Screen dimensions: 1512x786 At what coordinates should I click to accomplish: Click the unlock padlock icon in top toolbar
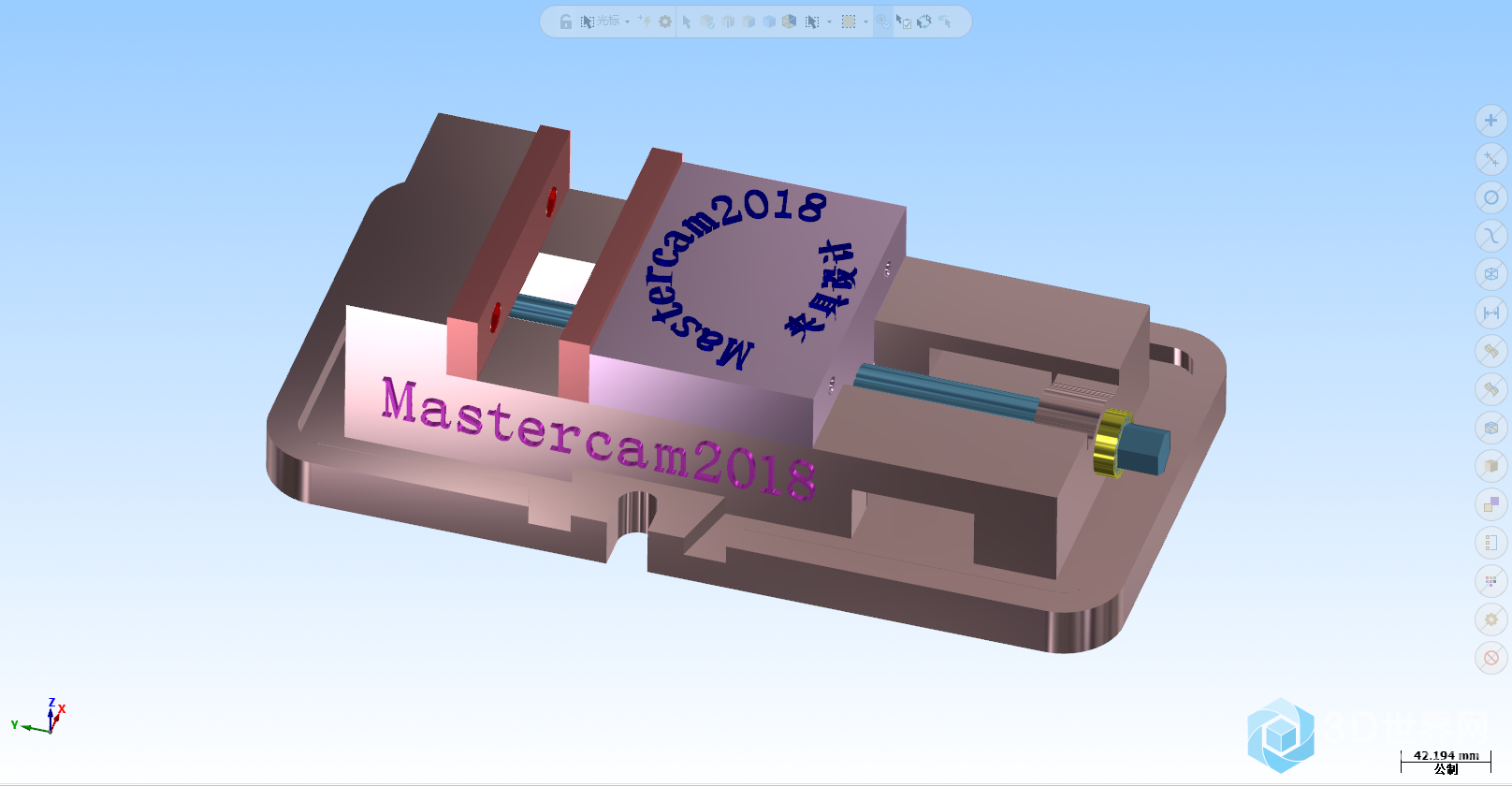click(566, 22)
